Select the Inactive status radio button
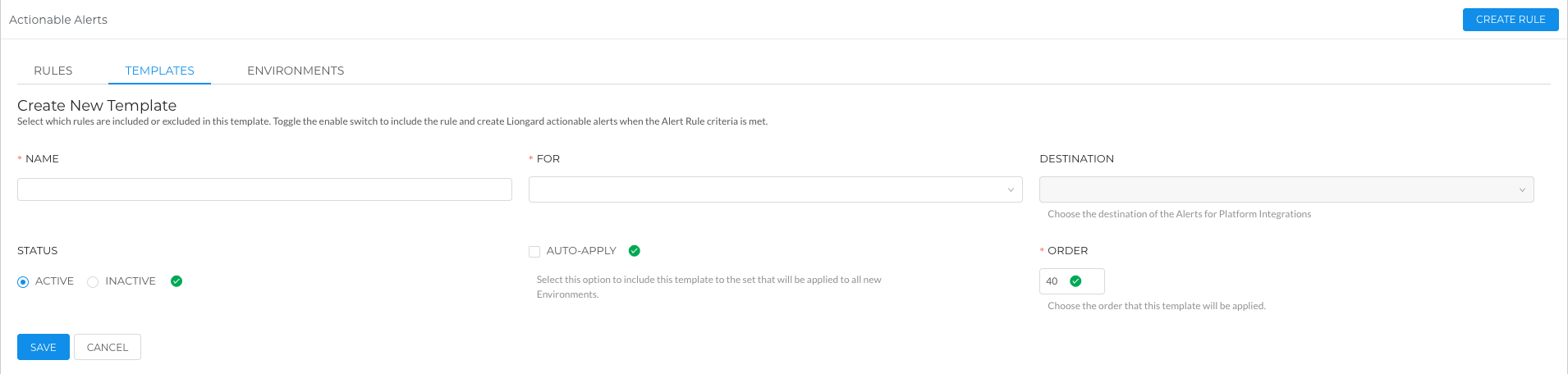The width and height of the screenshot is (1568, 374). 93,282
